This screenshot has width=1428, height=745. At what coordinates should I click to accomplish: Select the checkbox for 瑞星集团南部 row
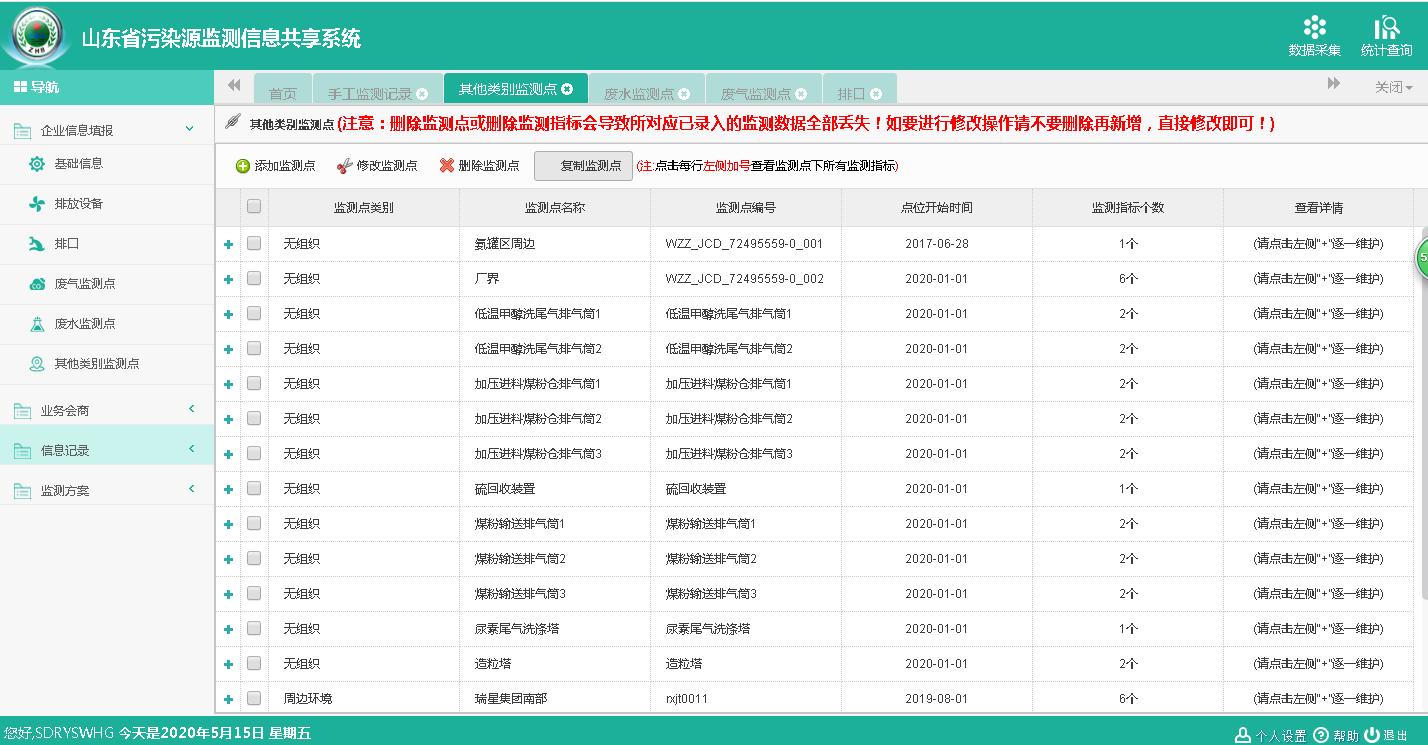pyautogui.click(x=254, y=698)
